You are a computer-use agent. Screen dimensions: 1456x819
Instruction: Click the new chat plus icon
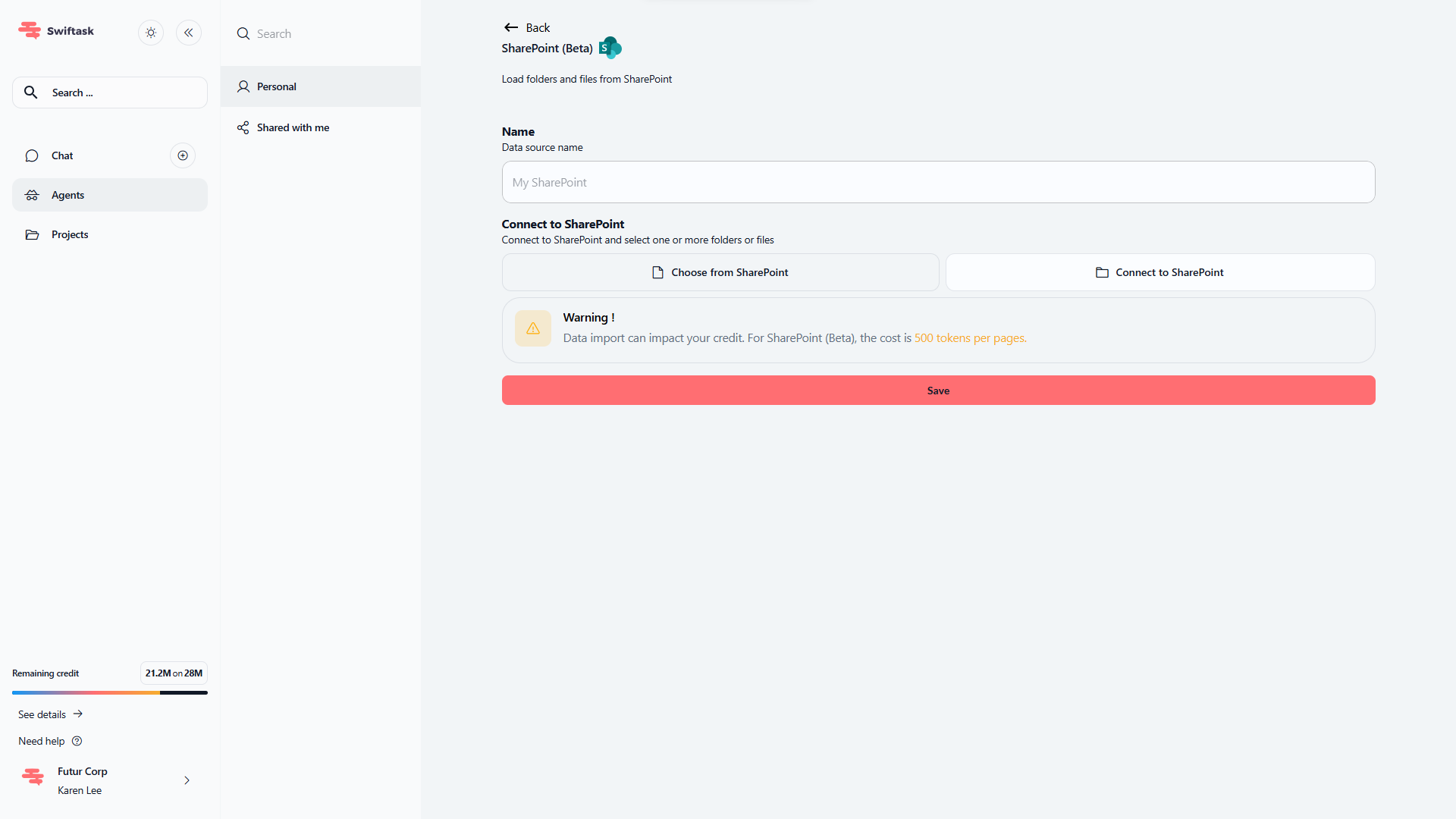[183, 155]
